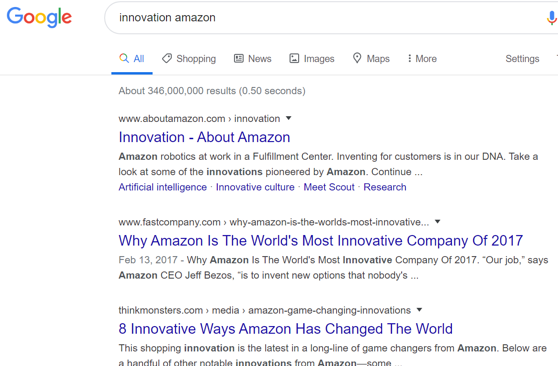The height and width of the screenshot is (366, 558).
Task: Open '8 Innovative Ways Amazon Has Changed' result
Action: tap(285, 329)
